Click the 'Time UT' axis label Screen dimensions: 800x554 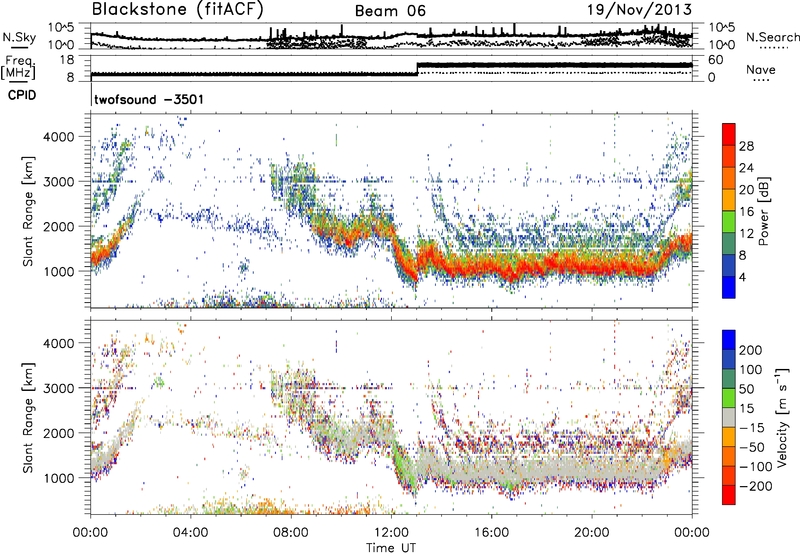pyautogui.click(x=391, y=548)
